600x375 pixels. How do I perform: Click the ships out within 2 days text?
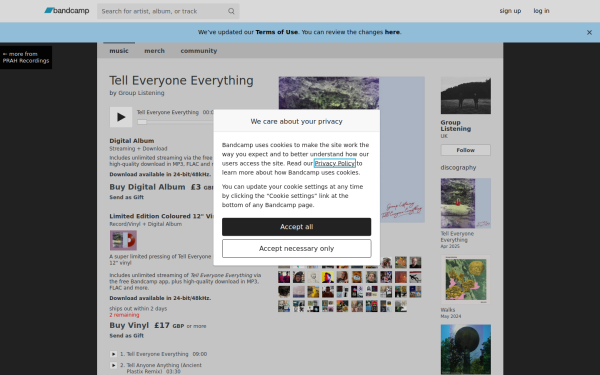tap(138, 308)
